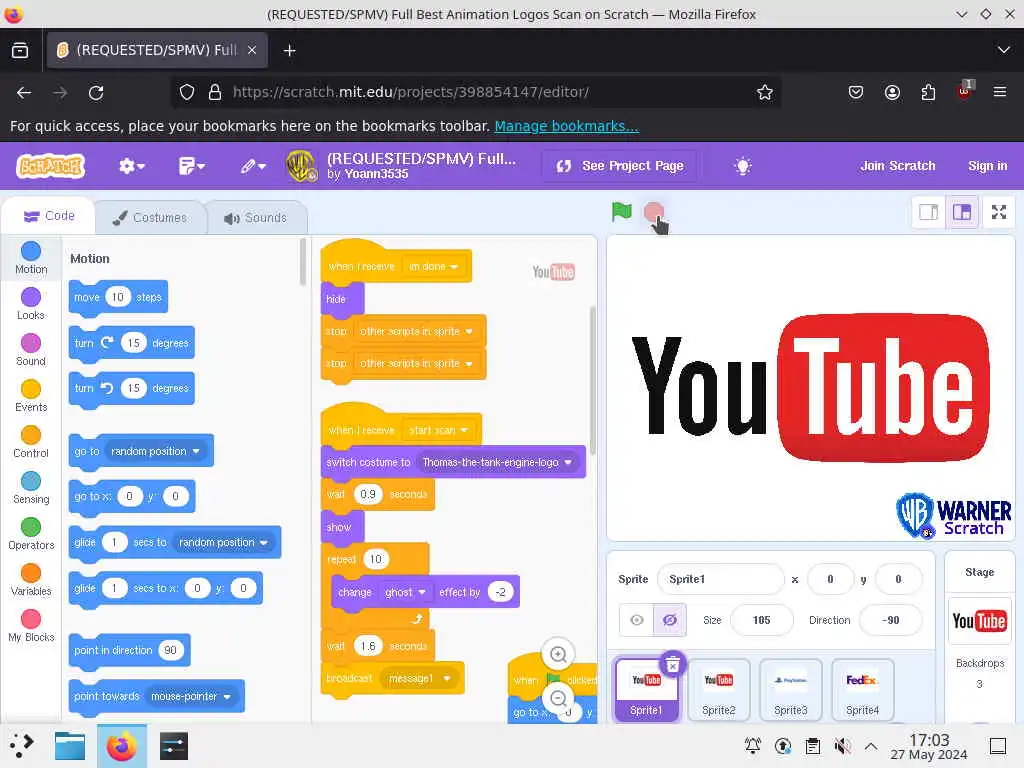Select the Events block category
This screenshot has height=768, width=1024.
[31, 396]
